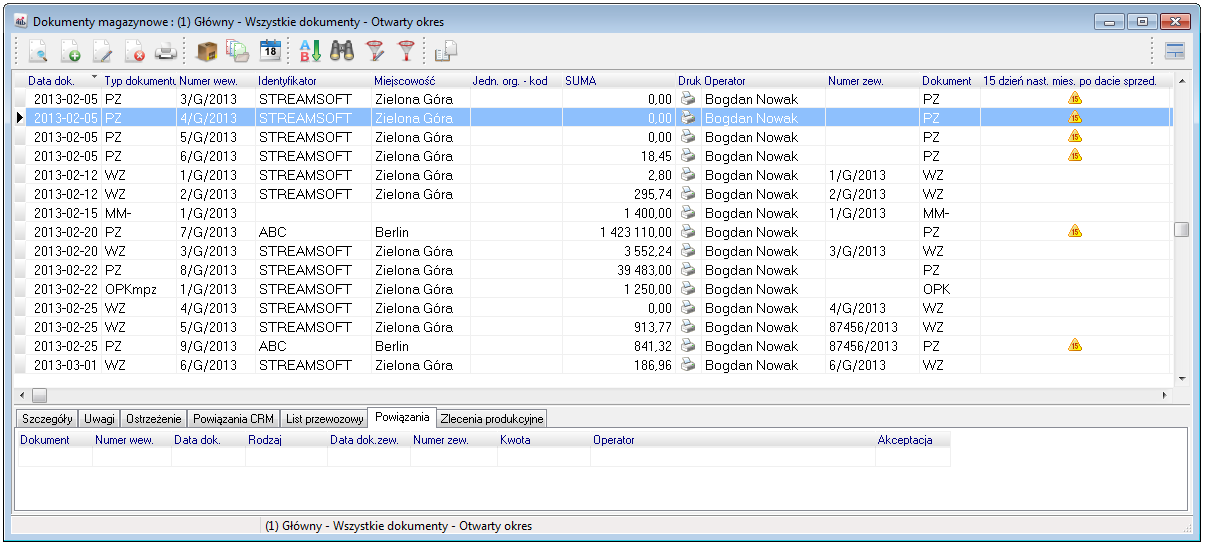The image size is (1205, 545).
Task: Click vertical scrollbar down arrow
Action: click(1181, 379)
